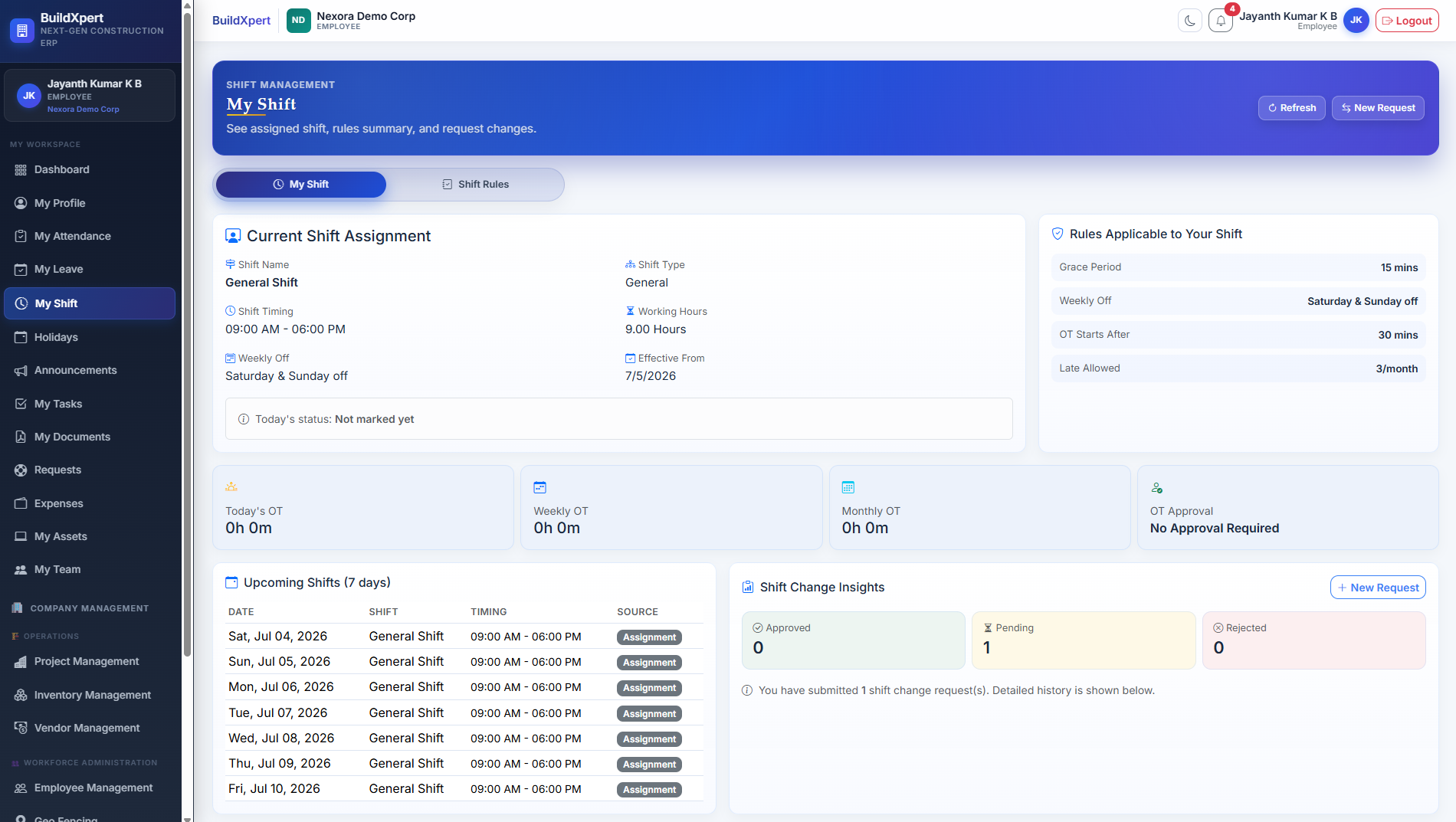
Task: Open Dashboard from the sidebar
Action: (x=90, y=170)
